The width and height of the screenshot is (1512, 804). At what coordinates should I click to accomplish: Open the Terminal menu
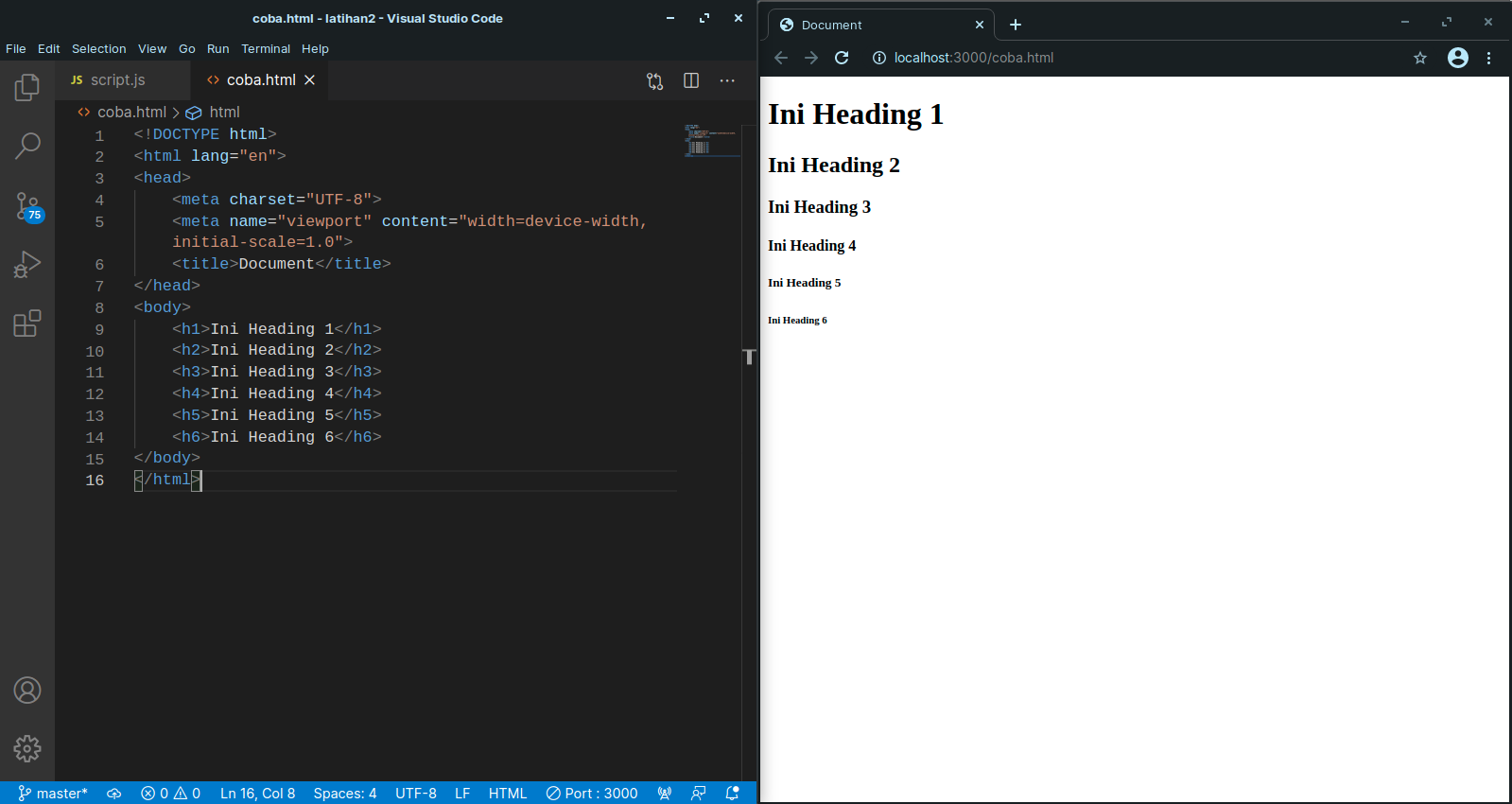pos(266,49)
